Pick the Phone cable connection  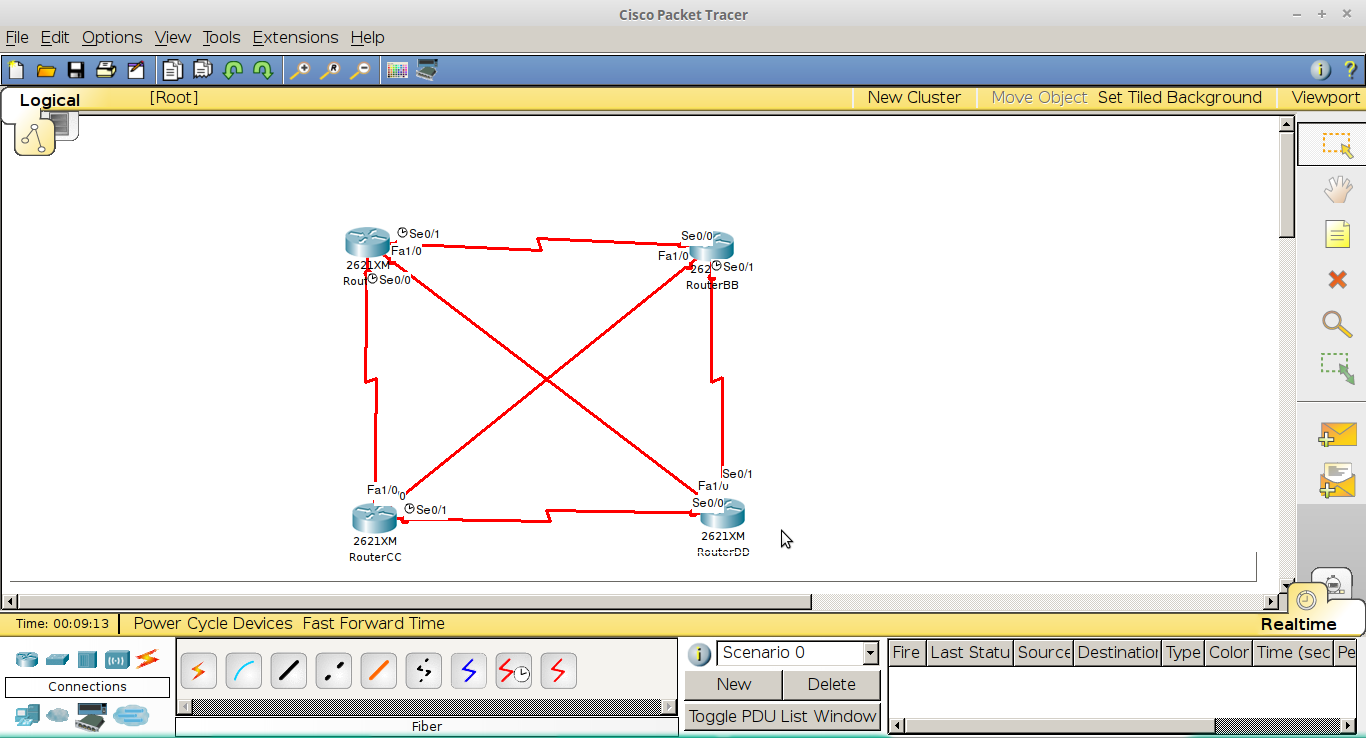coord(423,671)
